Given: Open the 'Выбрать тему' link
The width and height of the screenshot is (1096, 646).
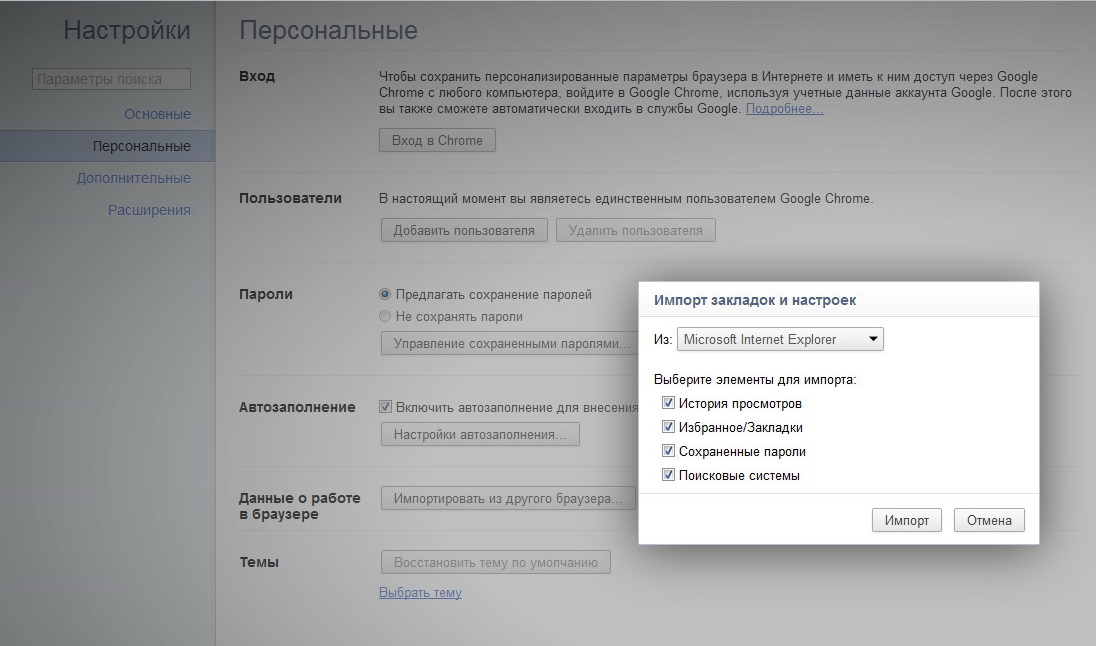Looking at the screenshot, I should click(x=420, y=592).
